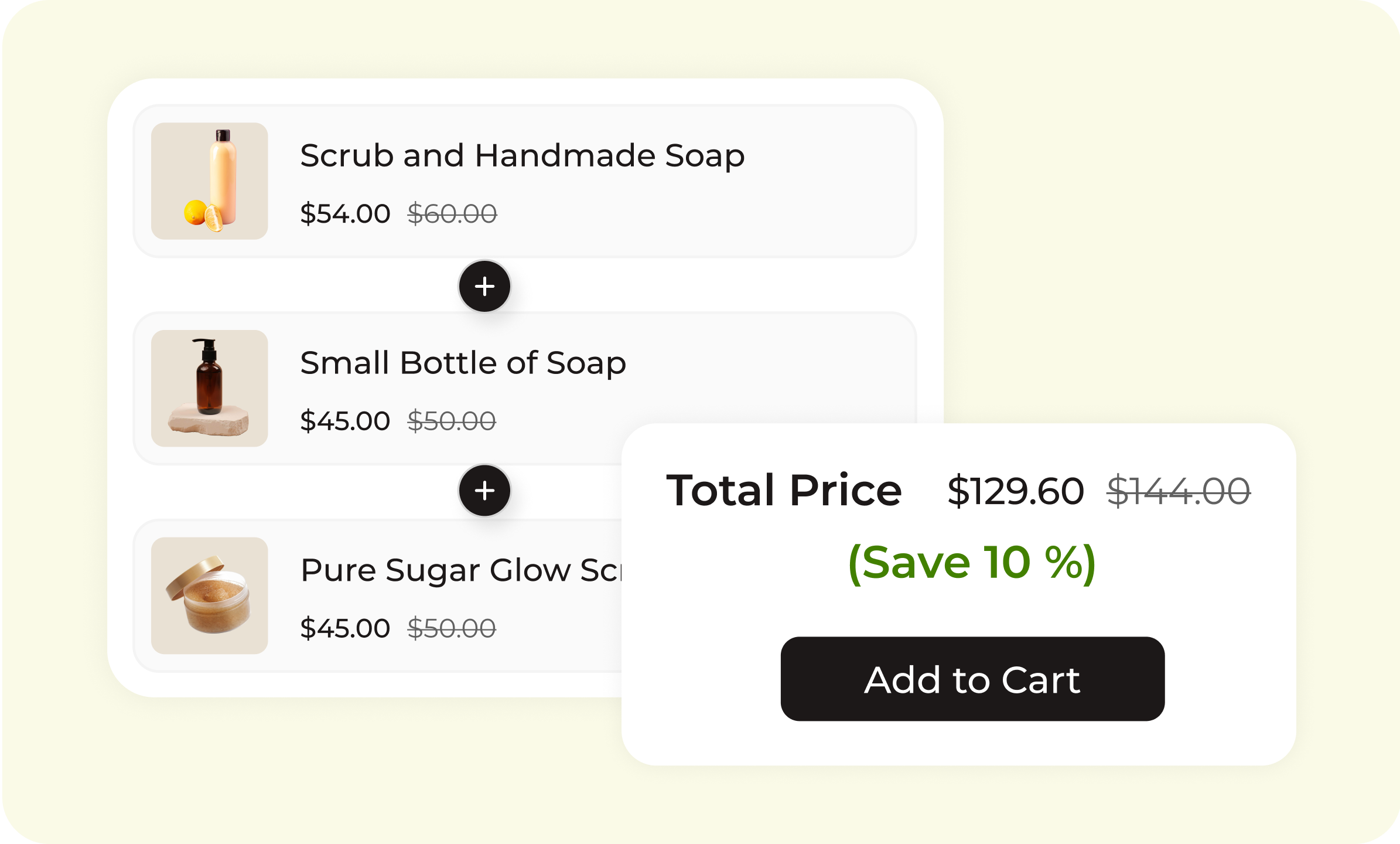Open the orange lotion bottle product image
The image size is (1400, 844).
(210, 181)
